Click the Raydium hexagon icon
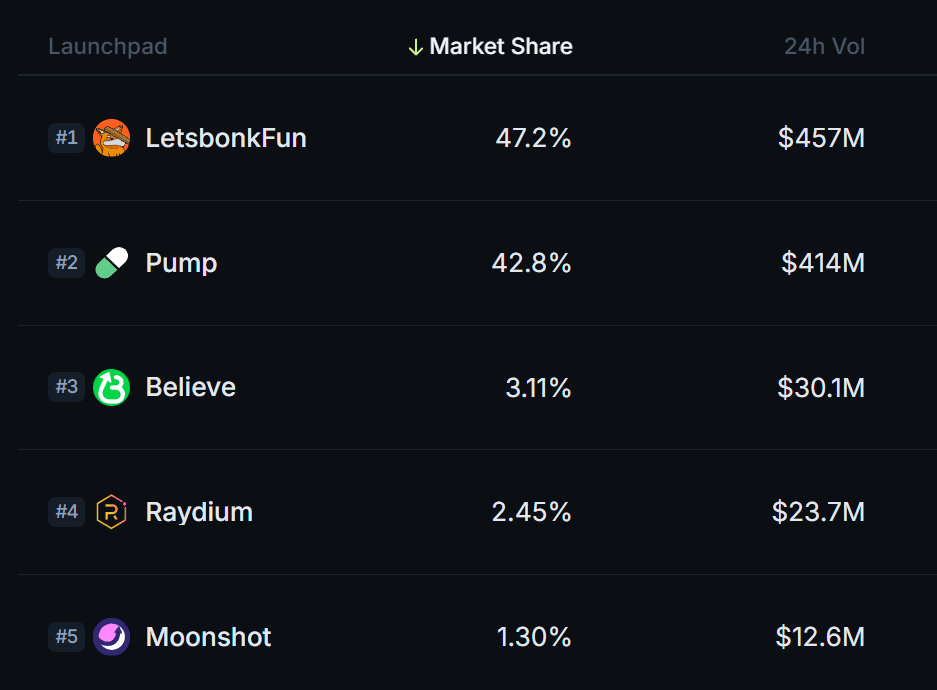937x690 pixels. point(111,512)
